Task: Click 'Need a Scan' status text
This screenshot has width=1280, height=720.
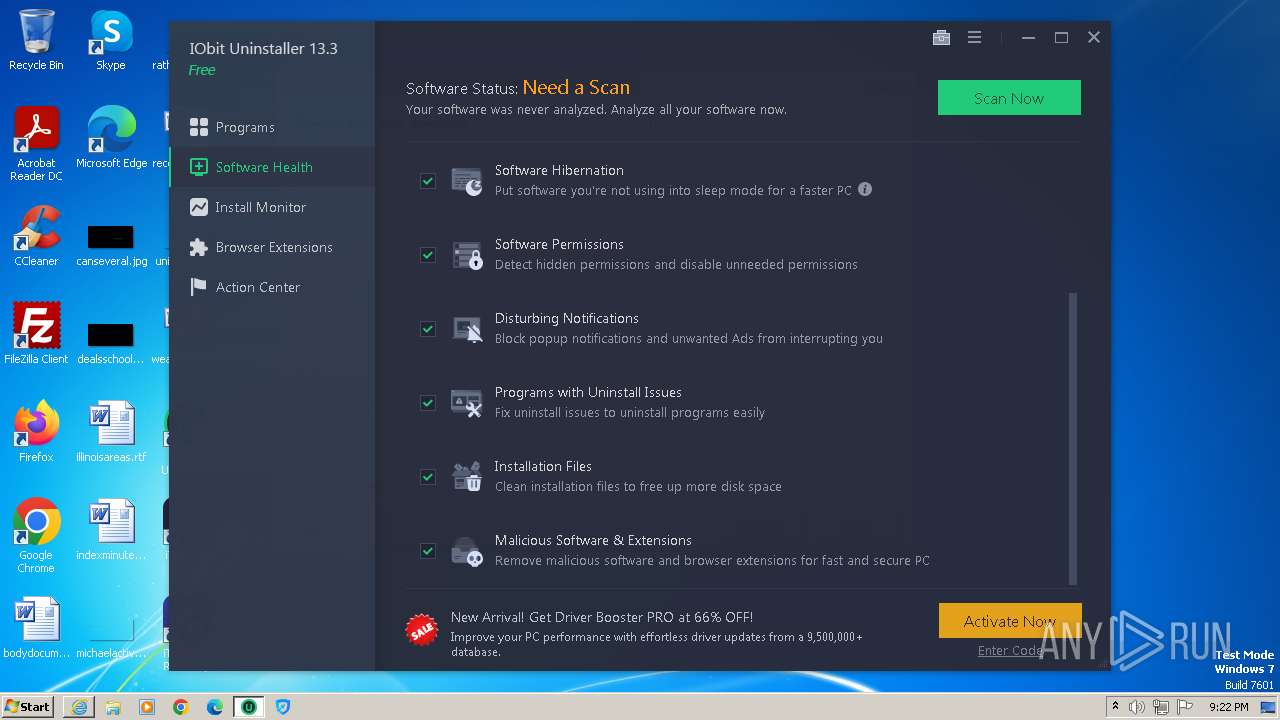Action: click(576, 87)
